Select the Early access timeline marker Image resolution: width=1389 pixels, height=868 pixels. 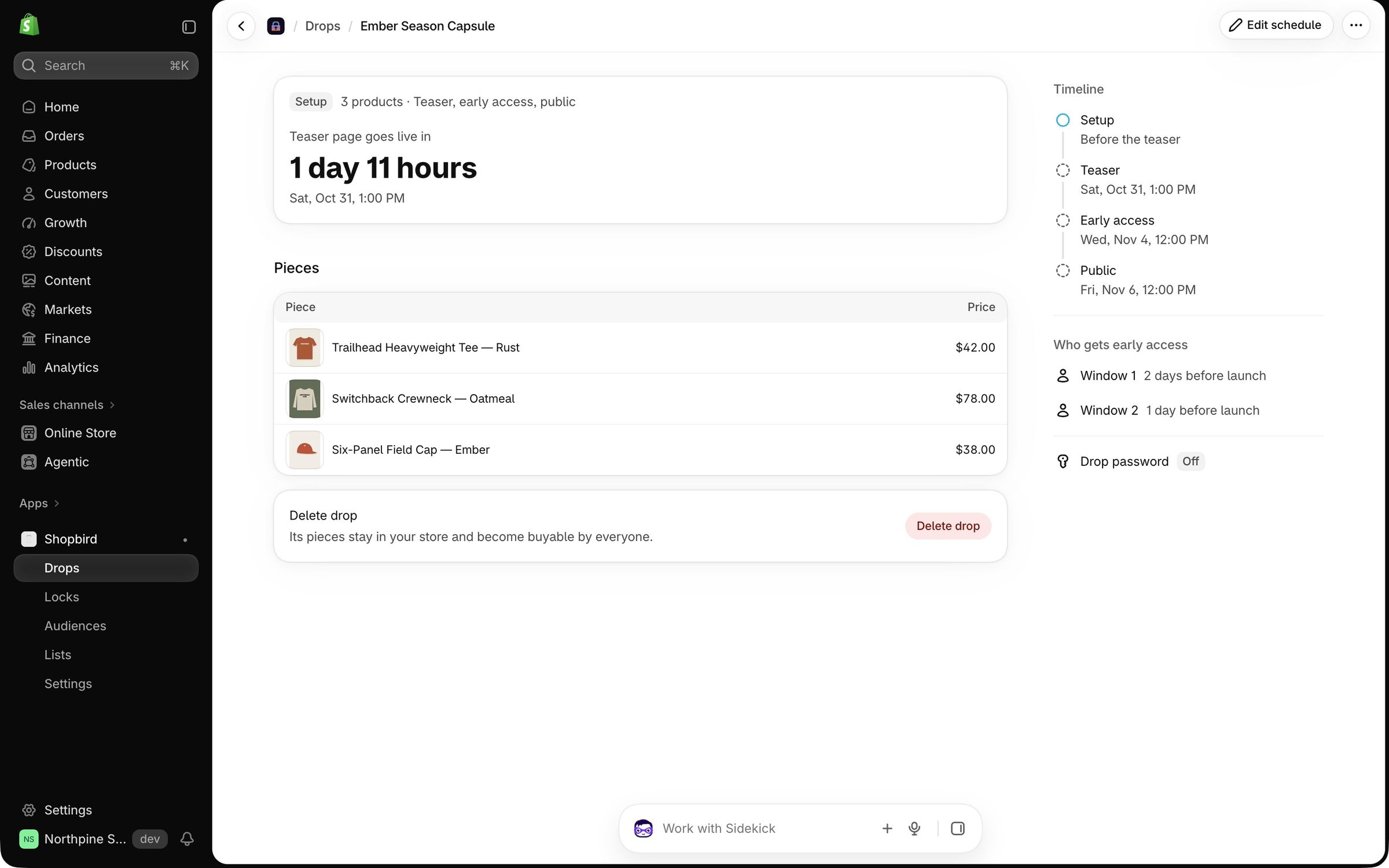coord(1063,220)
